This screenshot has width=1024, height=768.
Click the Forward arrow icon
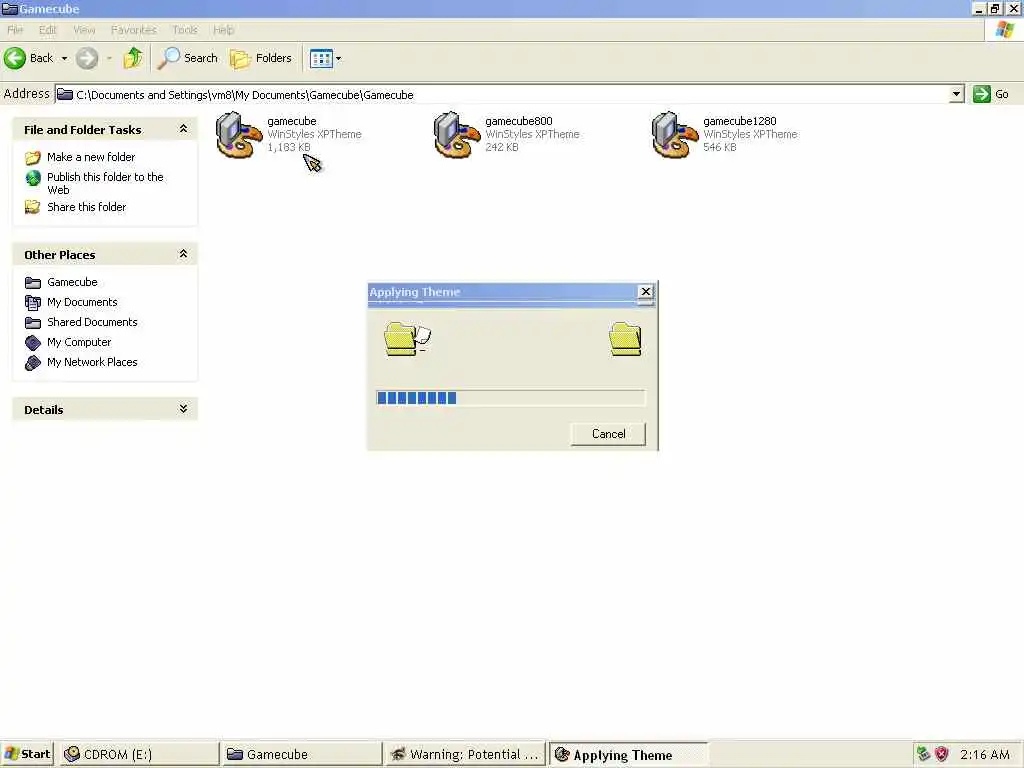click(87, 58)
